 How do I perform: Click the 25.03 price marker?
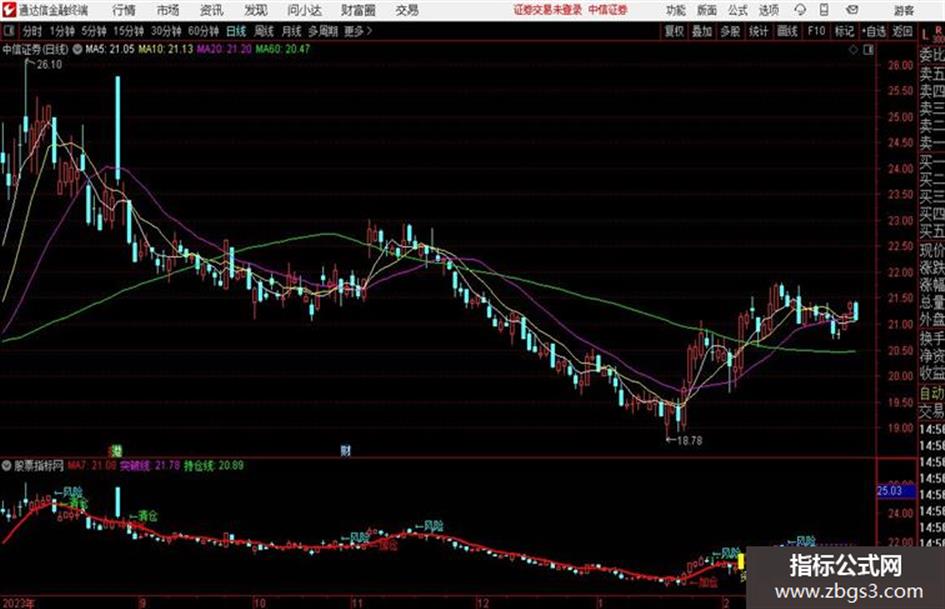point(890,490)
